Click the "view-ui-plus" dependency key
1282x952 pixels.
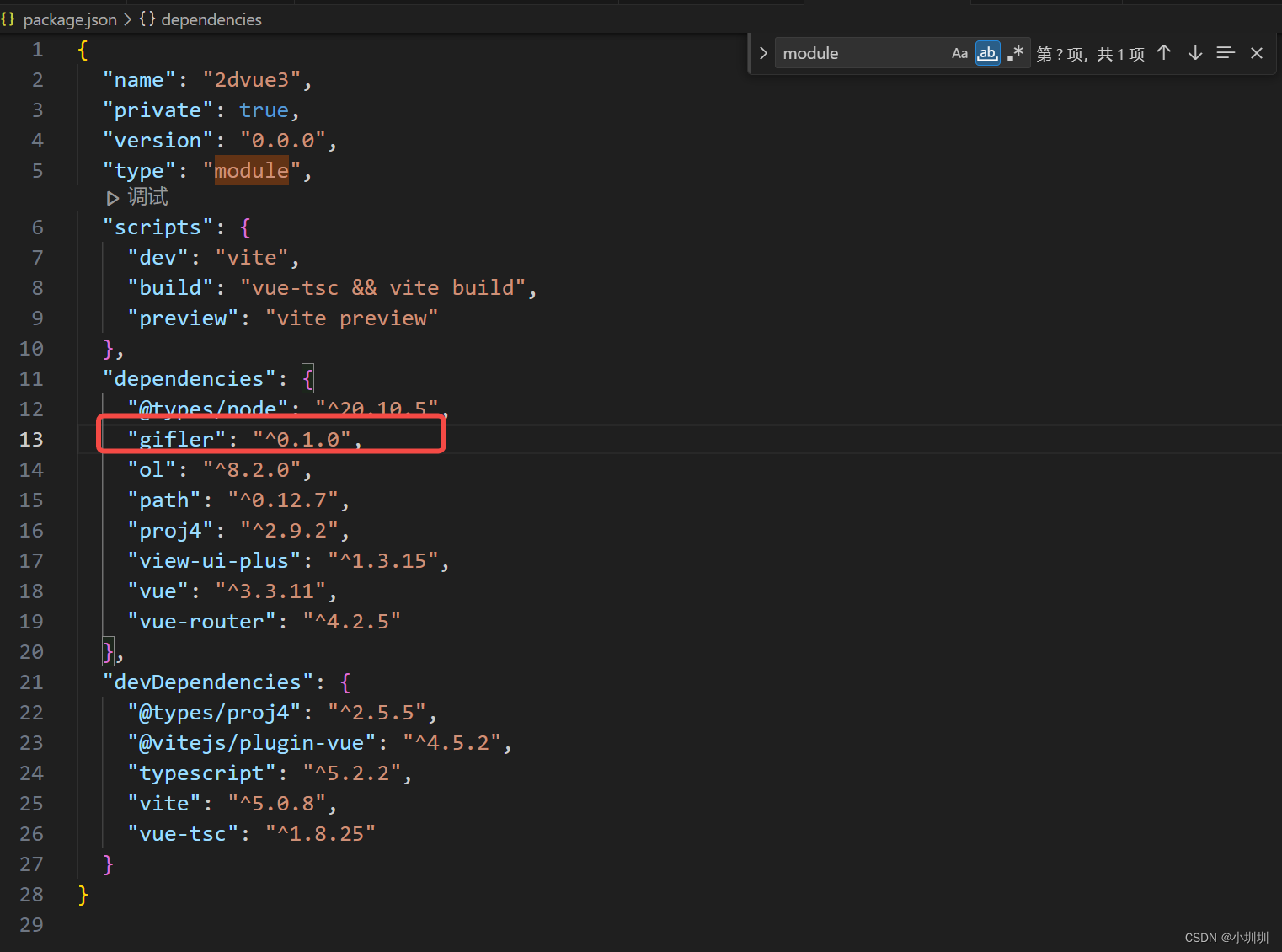[215, 561]
